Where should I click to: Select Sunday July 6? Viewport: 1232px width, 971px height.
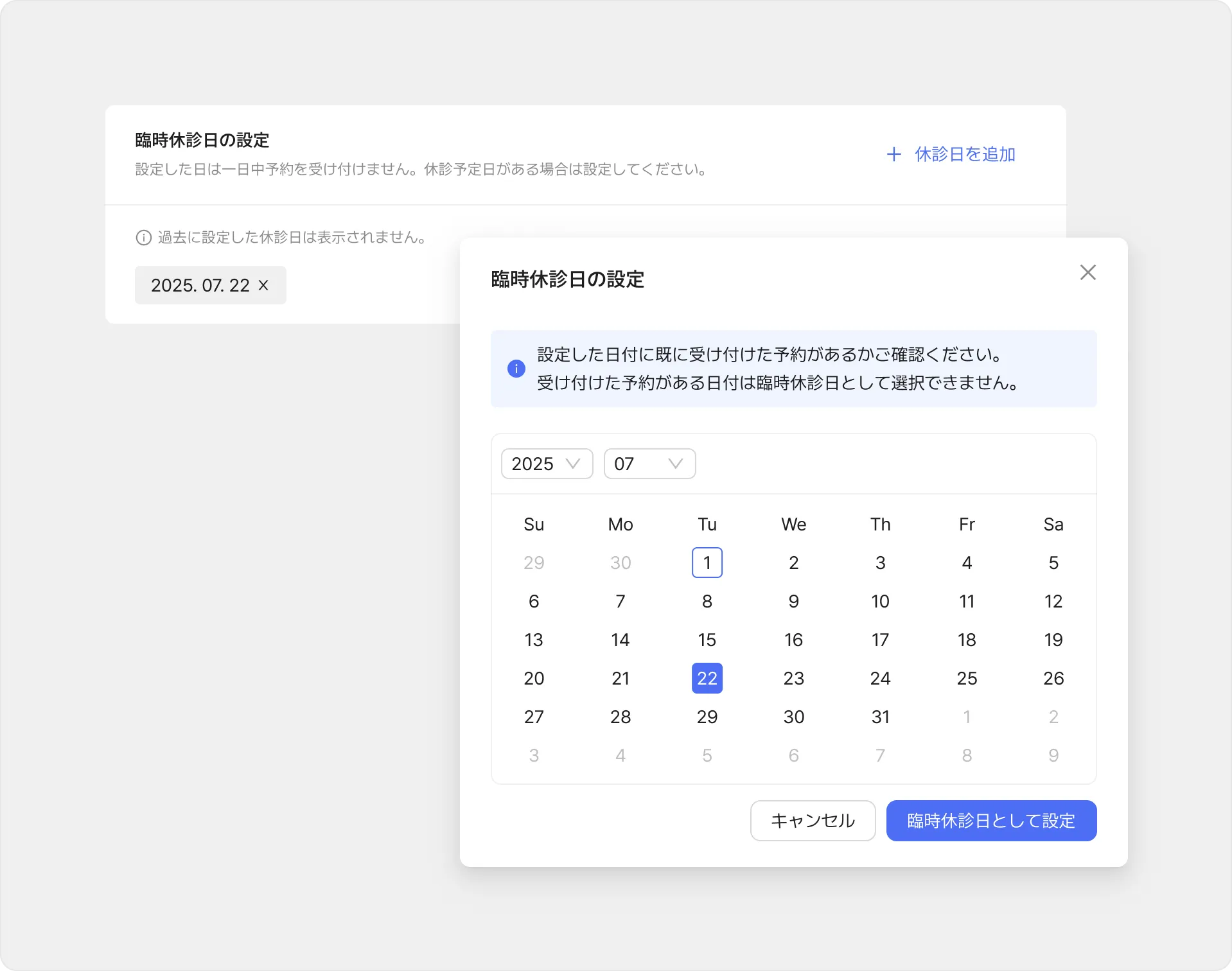coord(534,601)
